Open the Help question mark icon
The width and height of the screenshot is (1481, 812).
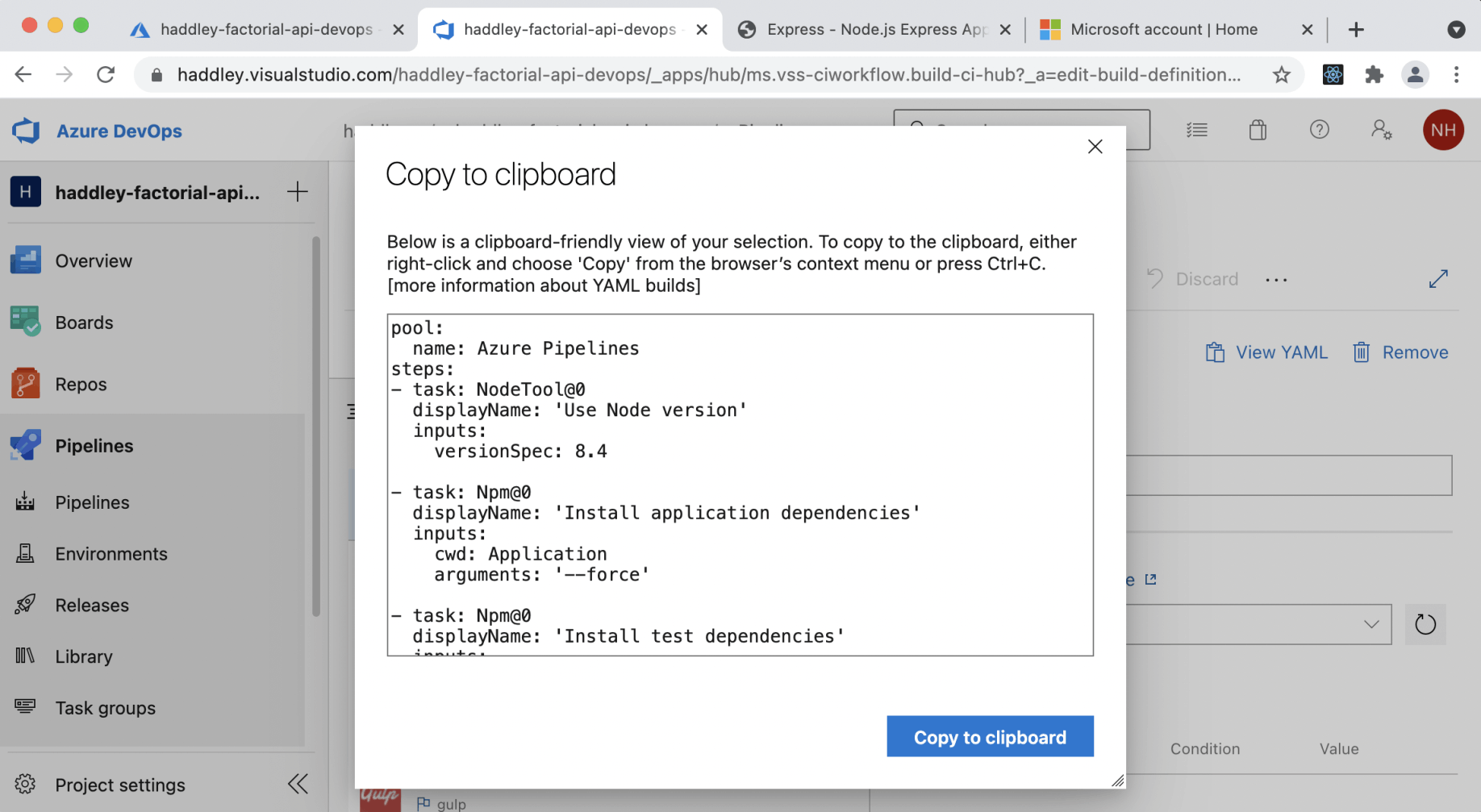pyautogui.click(x=1320, y=130)
